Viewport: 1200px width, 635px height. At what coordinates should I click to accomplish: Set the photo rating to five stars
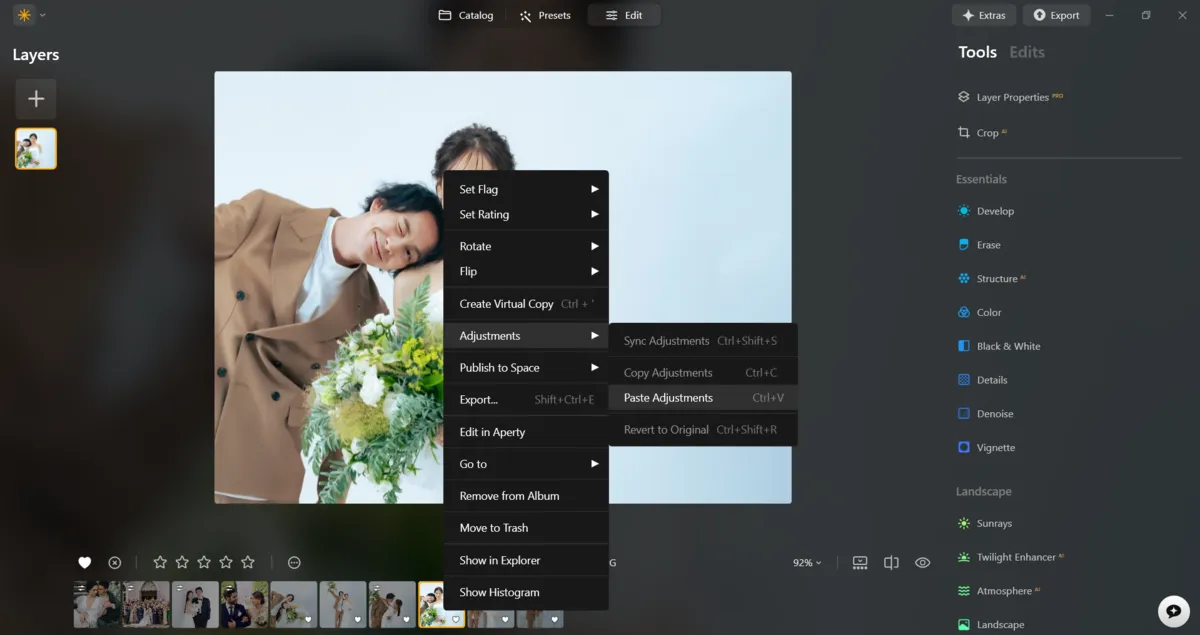coord(247,562)
